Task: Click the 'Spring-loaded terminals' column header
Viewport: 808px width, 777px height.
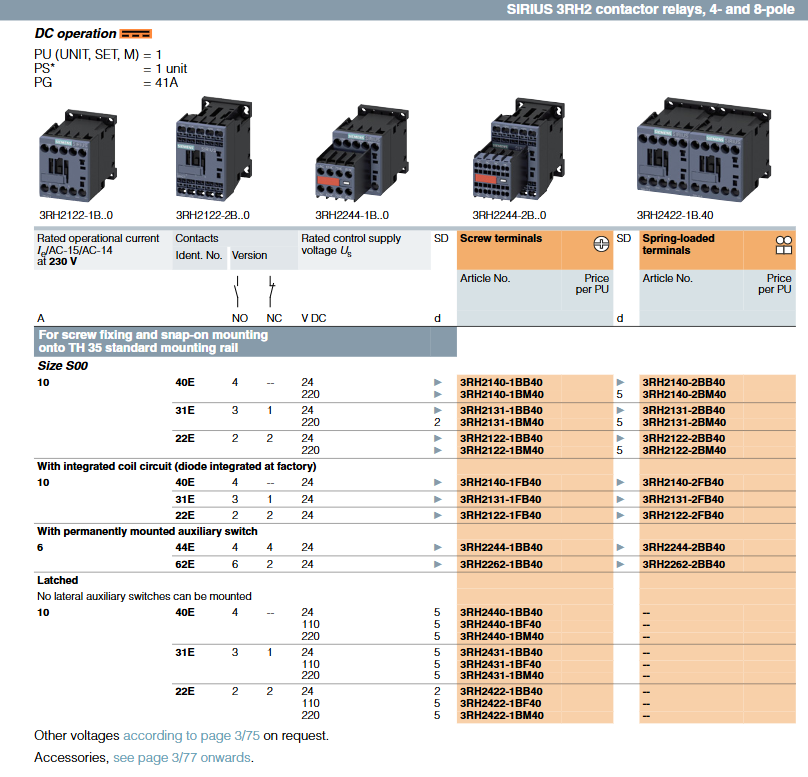Action: tap(678, 244)
